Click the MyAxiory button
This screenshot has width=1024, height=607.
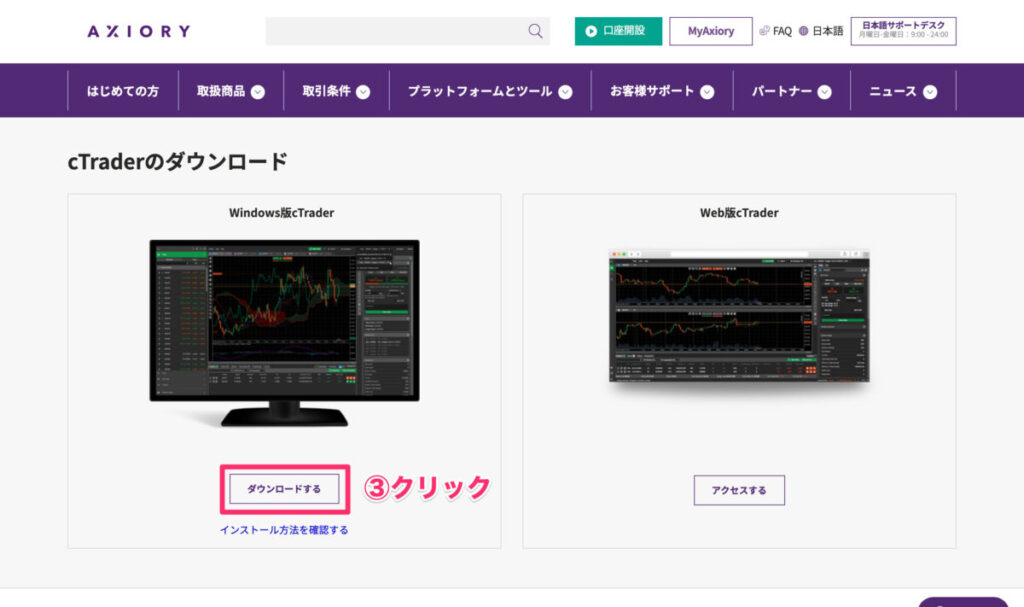click(x=711, y=31)
